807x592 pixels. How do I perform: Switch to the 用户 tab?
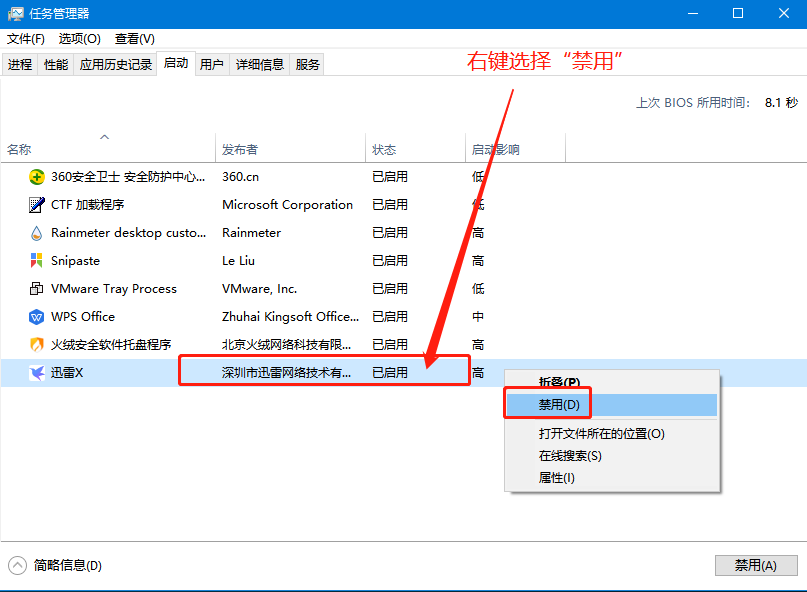point(212,64)
